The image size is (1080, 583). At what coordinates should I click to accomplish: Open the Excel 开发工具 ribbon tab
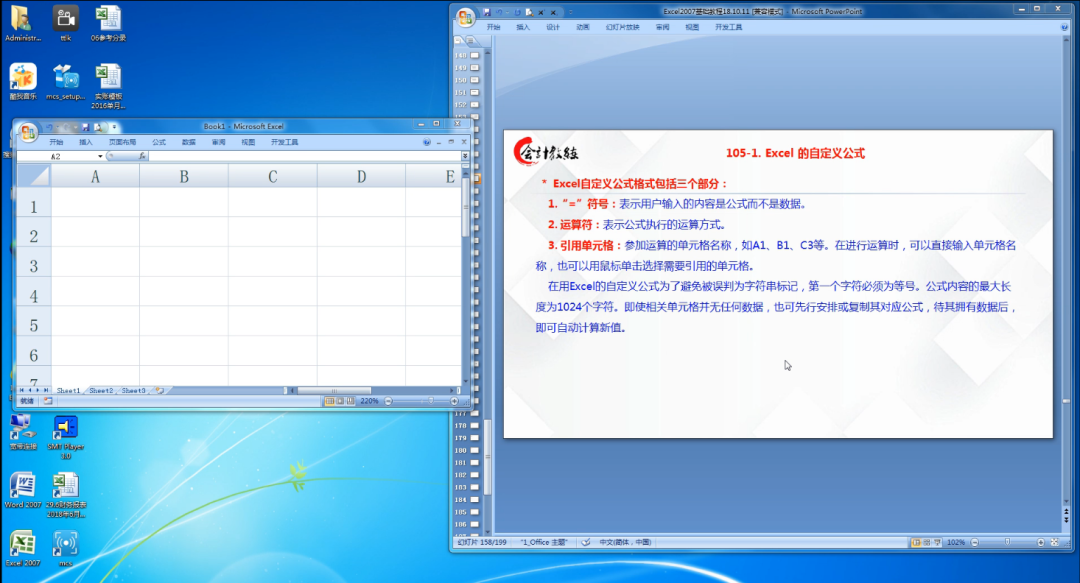click(284, 142)
